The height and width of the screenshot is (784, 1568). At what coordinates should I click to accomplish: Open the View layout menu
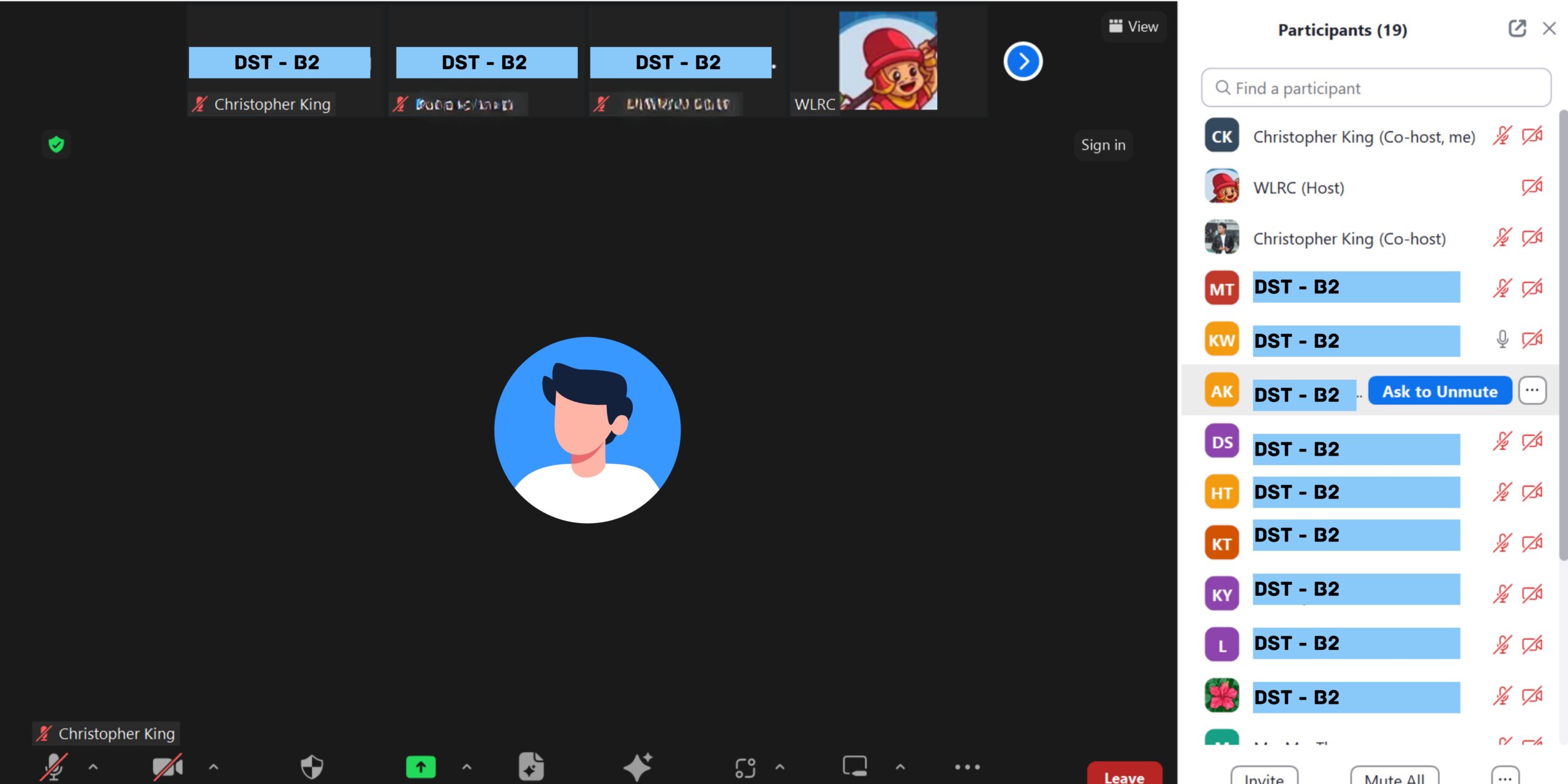[1134, 26]
